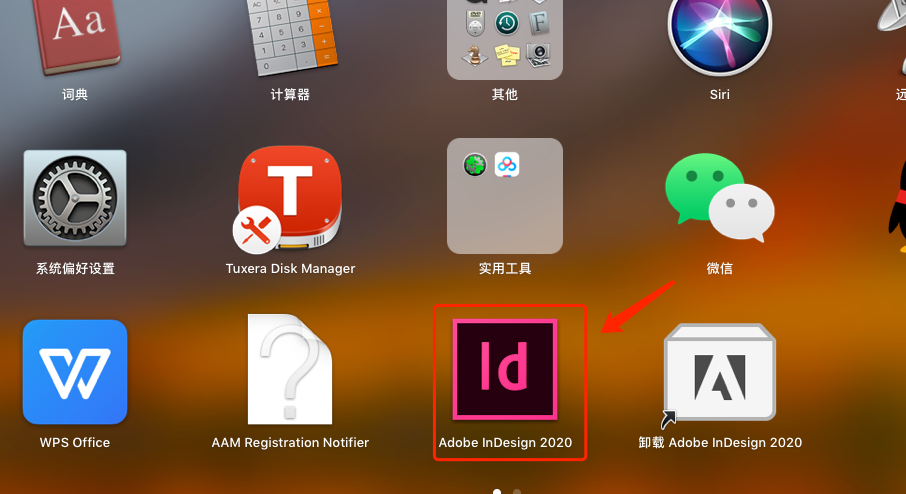Open AAM Registration Notifier
The image size is (906, 494).
pos(290,369)
